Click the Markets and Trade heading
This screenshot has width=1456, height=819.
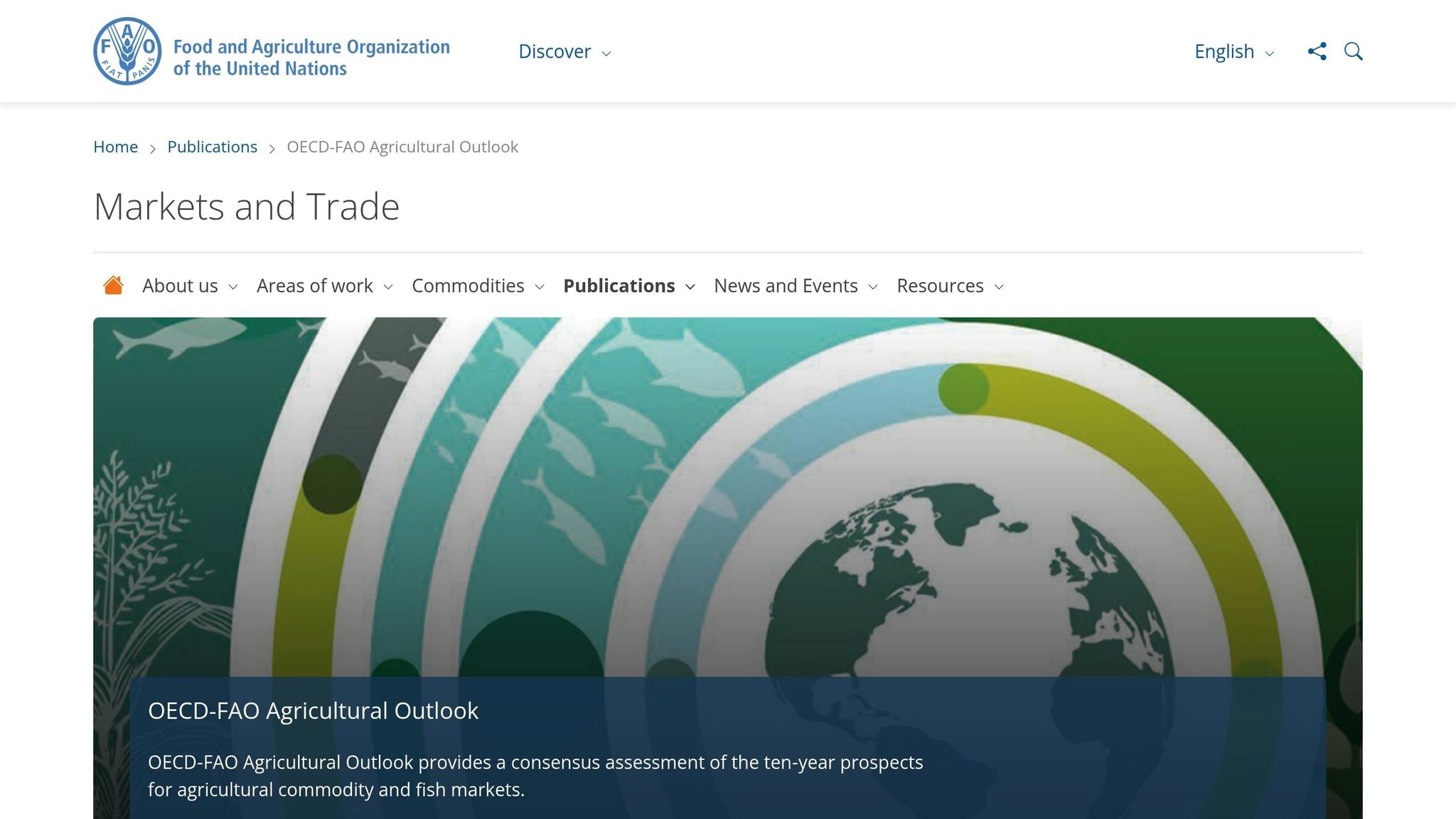[x=246, y=207]
